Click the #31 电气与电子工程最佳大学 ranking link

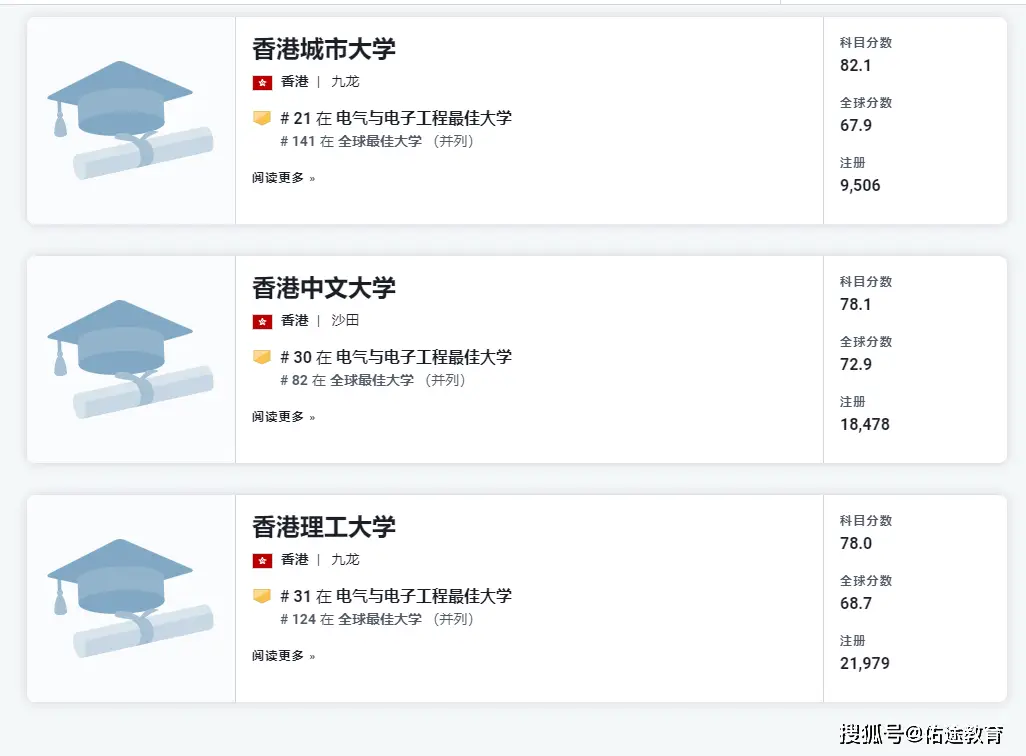click(x=396, y=596)
